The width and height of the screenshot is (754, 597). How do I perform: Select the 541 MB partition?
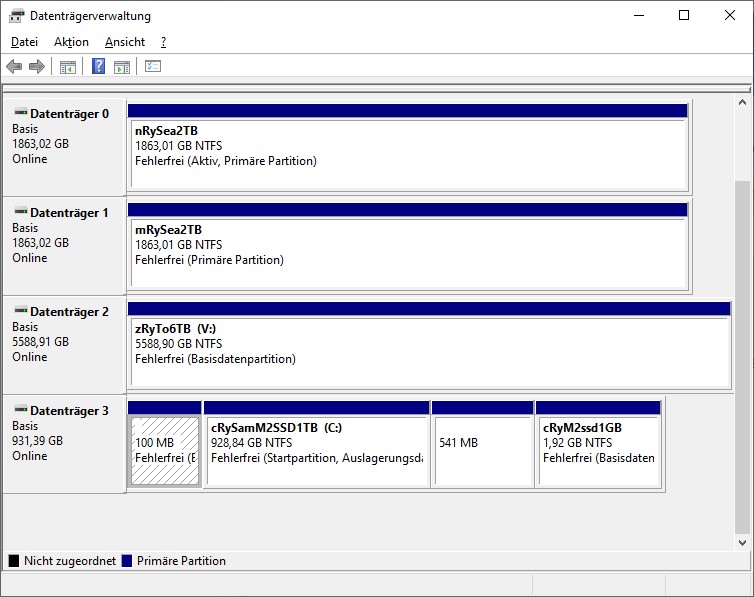(x=482, y=450)
